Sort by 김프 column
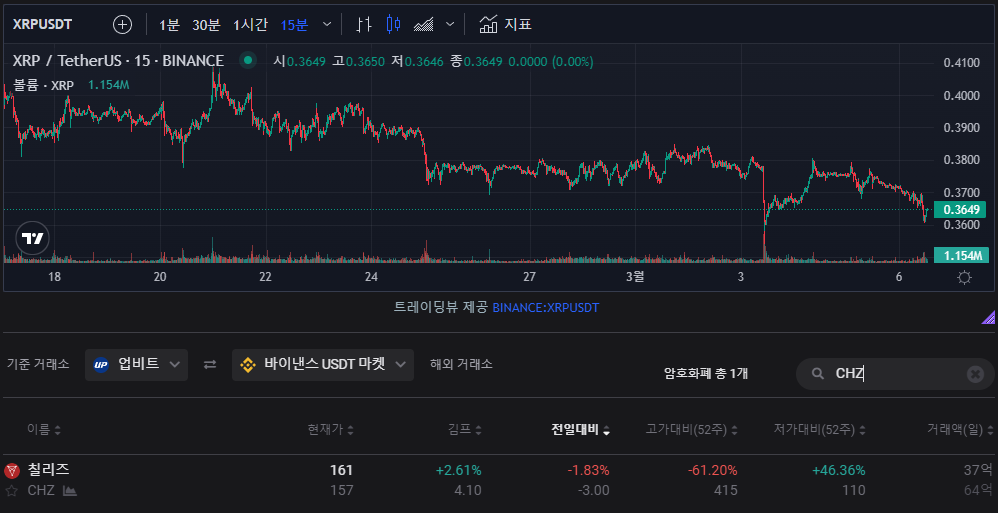Viewport: 998px width, 513px height. tap(467, 430)
